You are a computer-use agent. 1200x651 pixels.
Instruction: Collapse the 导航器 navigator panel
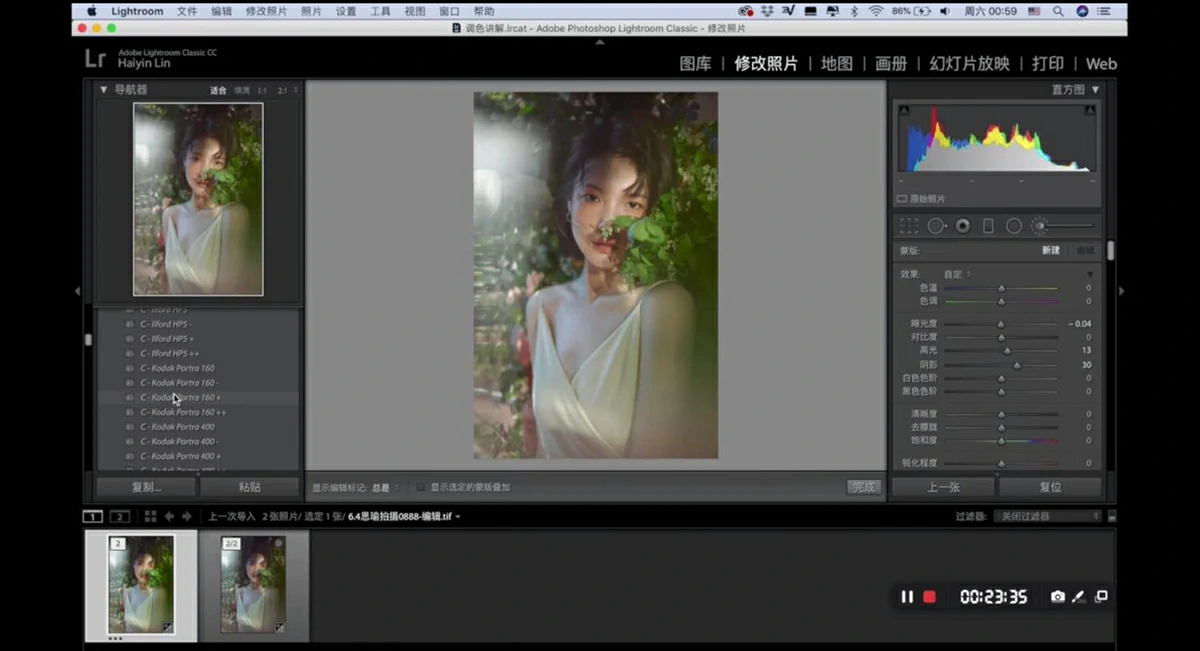click(103, 89)
